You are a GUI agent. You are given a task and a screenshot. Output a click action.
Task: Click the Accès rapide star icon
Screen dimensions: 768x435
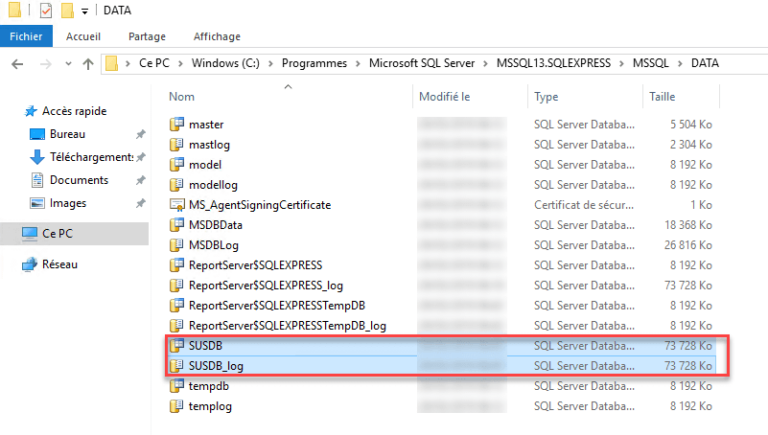pyautogui.click(x=31, y=111)
